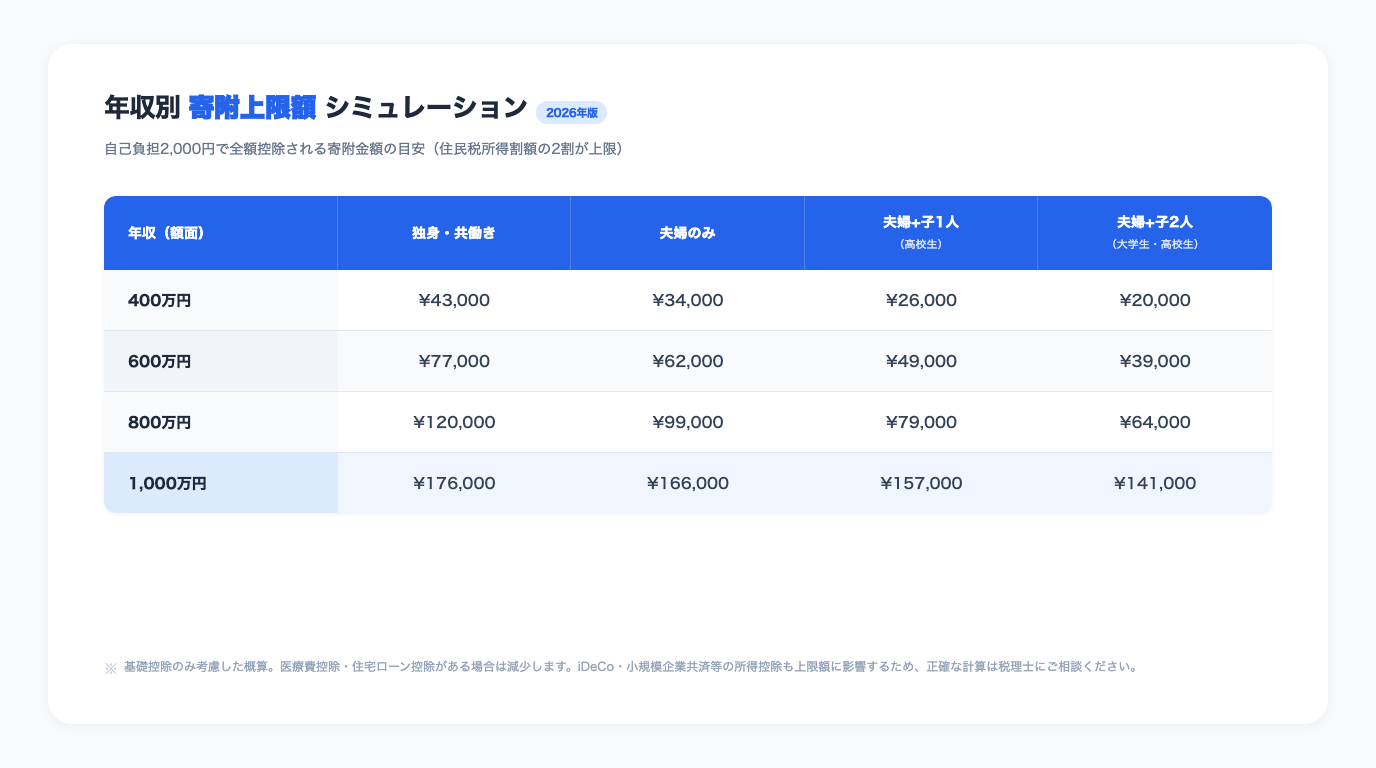Click the highlighted 1,000万円 row label

tap(166, 483)
